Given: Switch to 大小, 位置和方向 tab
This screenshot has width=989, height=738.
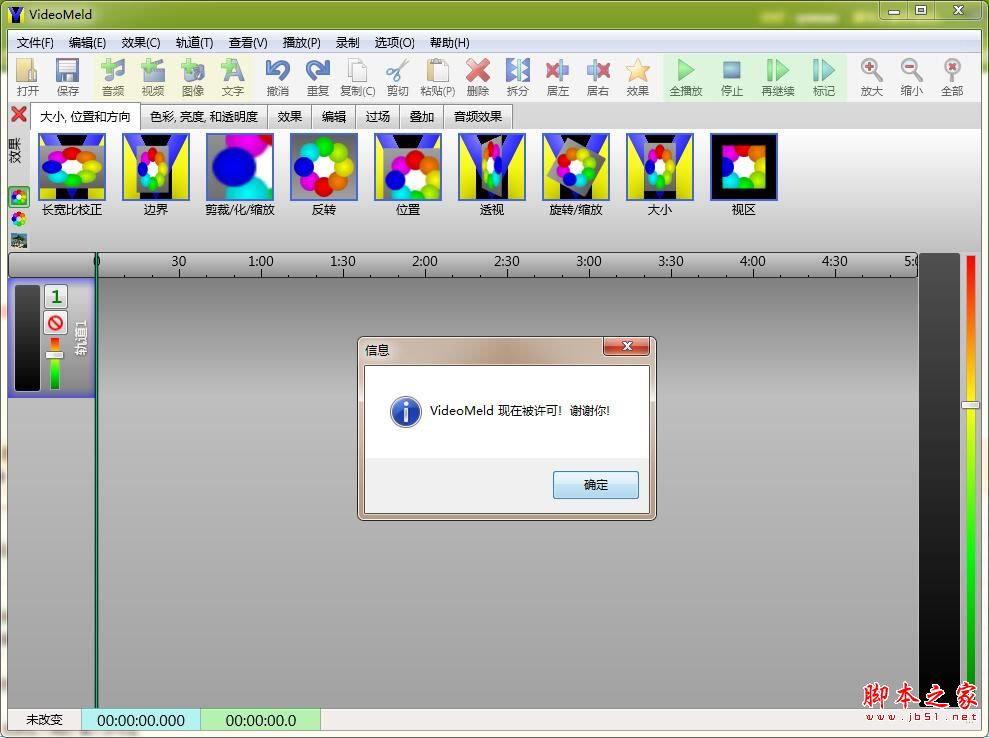Looking at the screenshot, I should click(x=85, y=117).
